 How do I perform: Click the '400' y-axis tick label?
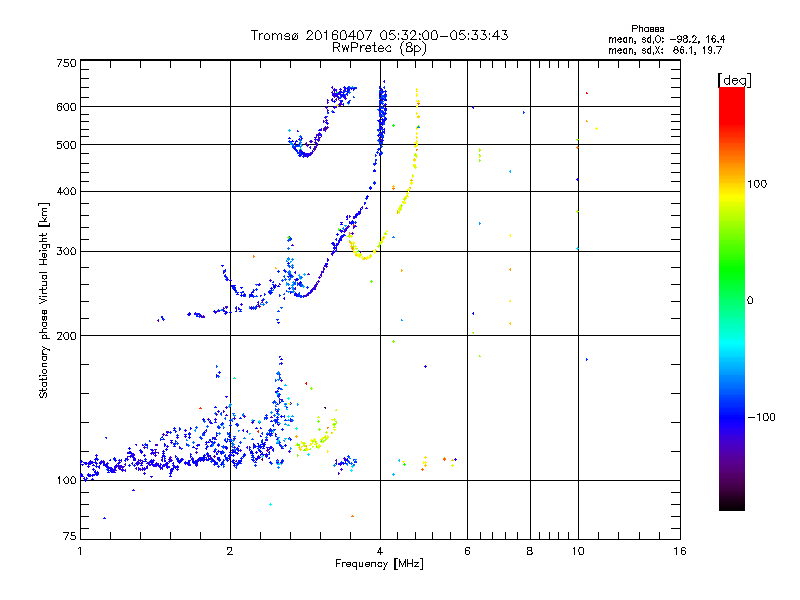66,192
